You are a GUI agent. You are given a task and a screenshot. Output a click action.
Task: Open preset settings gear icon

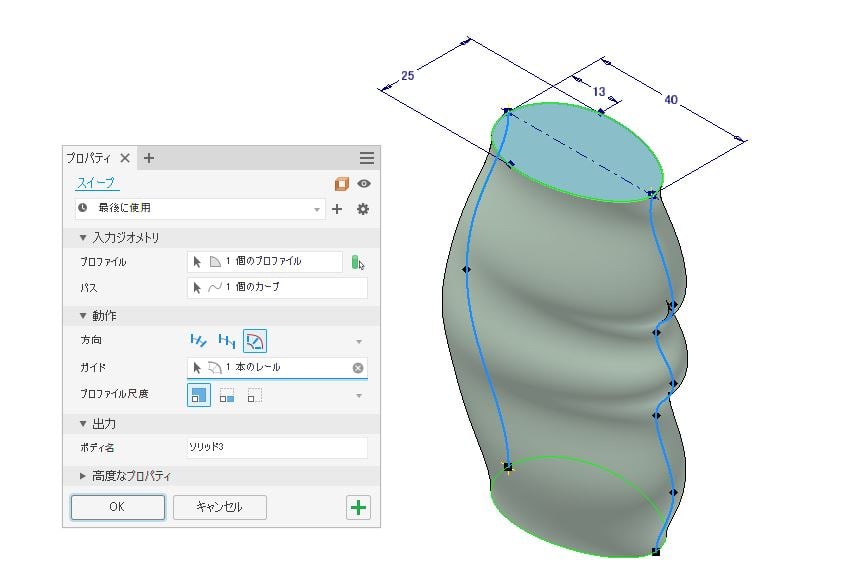pyautogui.click(x=363, y=209)
